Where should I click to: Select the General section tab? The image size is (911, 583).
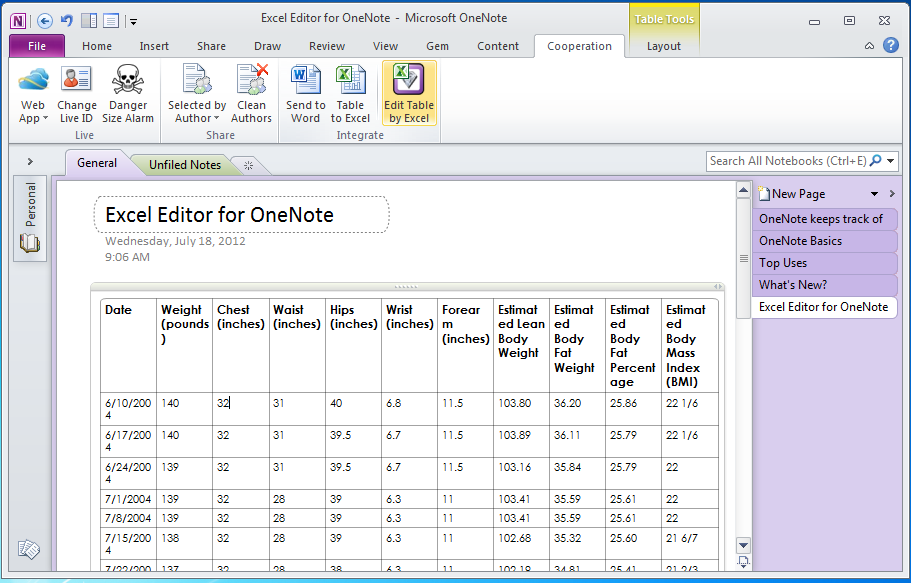pyautogui.click(x=96, y=163)
